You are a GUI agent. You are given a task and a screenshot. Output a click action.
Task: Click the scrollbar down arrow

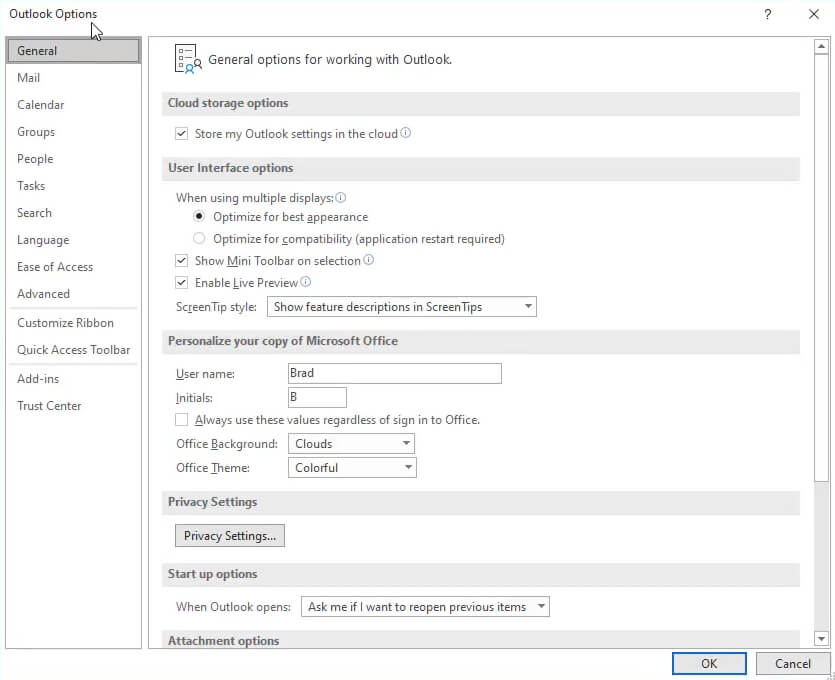[x=821, y=638]
